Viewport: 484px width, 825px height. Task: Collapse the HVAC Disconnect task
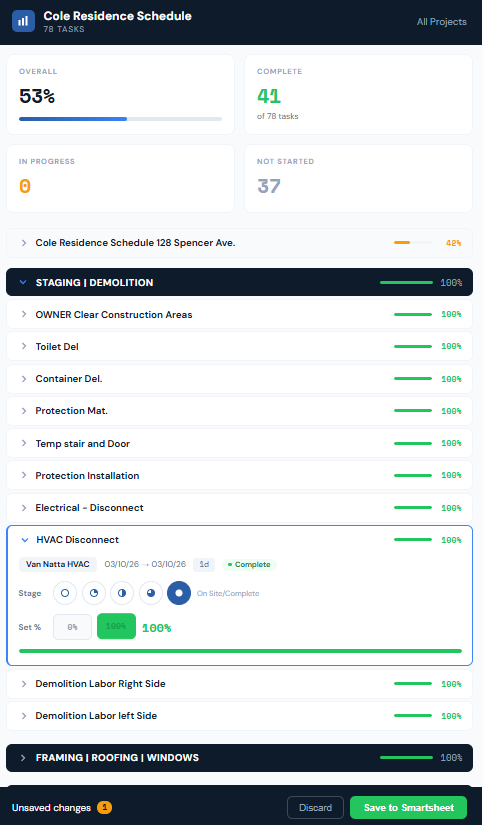[24, 540]
